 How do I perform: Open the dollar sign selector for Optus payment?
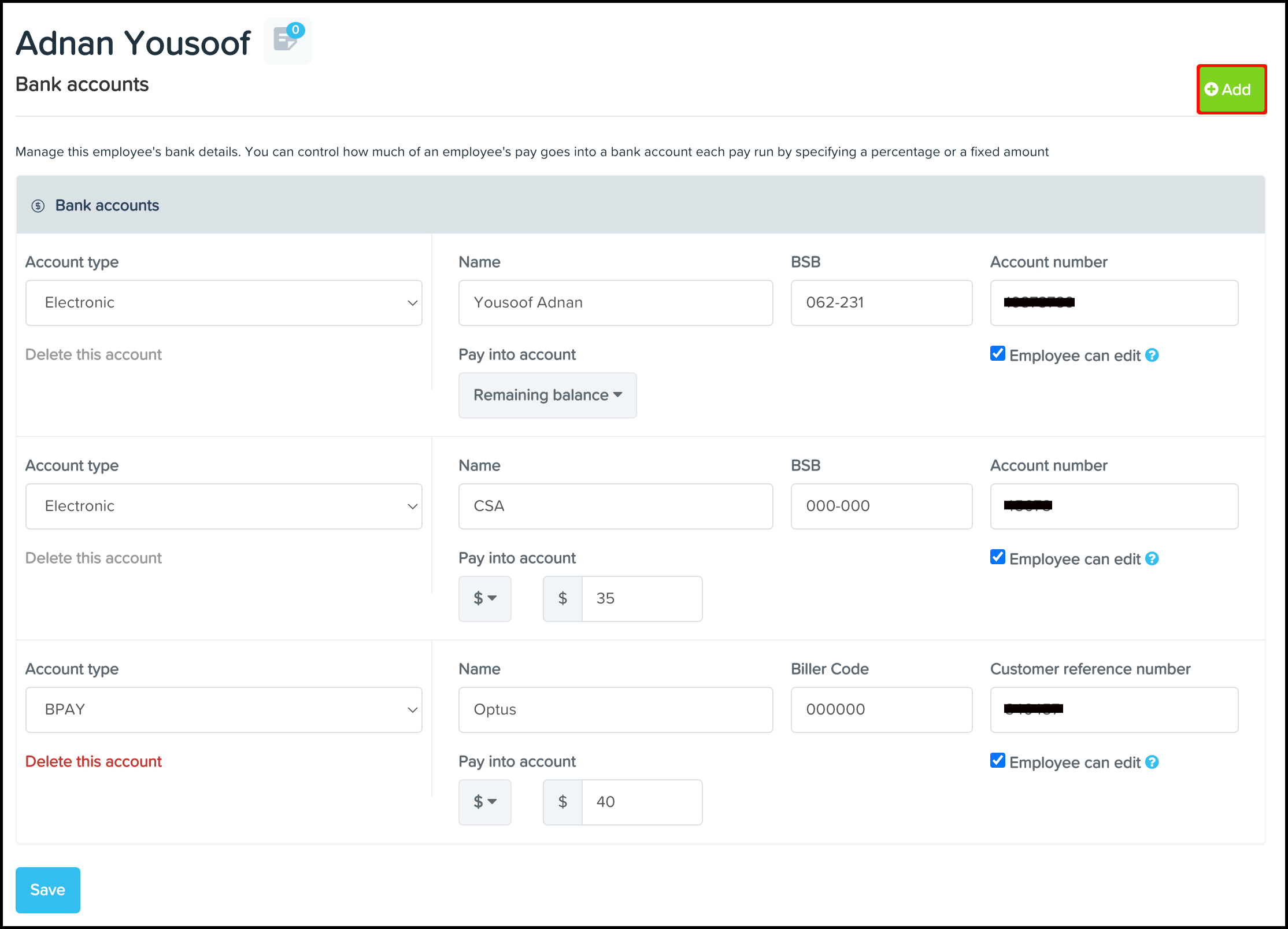[484, 802]
